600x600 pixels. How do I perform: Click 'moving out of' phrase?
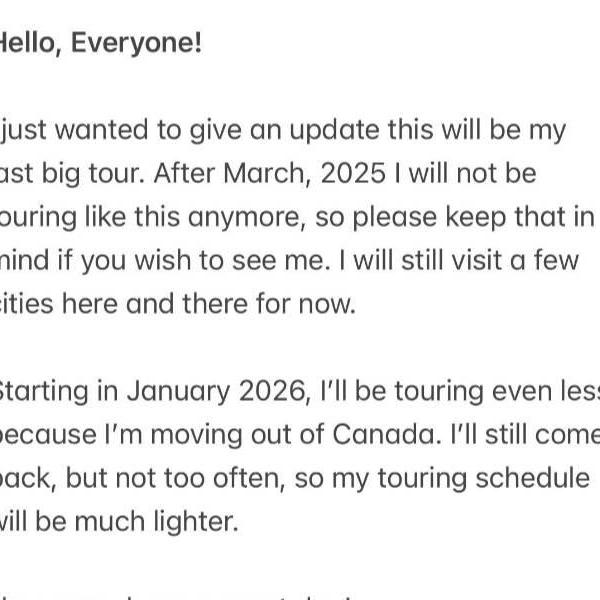click(x=237, y=436)
